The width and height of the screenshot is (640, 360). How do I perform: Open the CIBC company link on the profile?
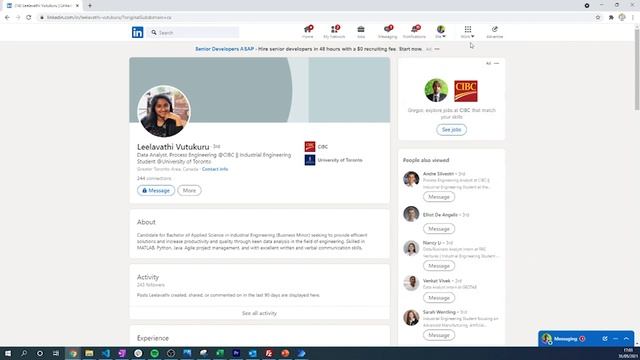316,147
